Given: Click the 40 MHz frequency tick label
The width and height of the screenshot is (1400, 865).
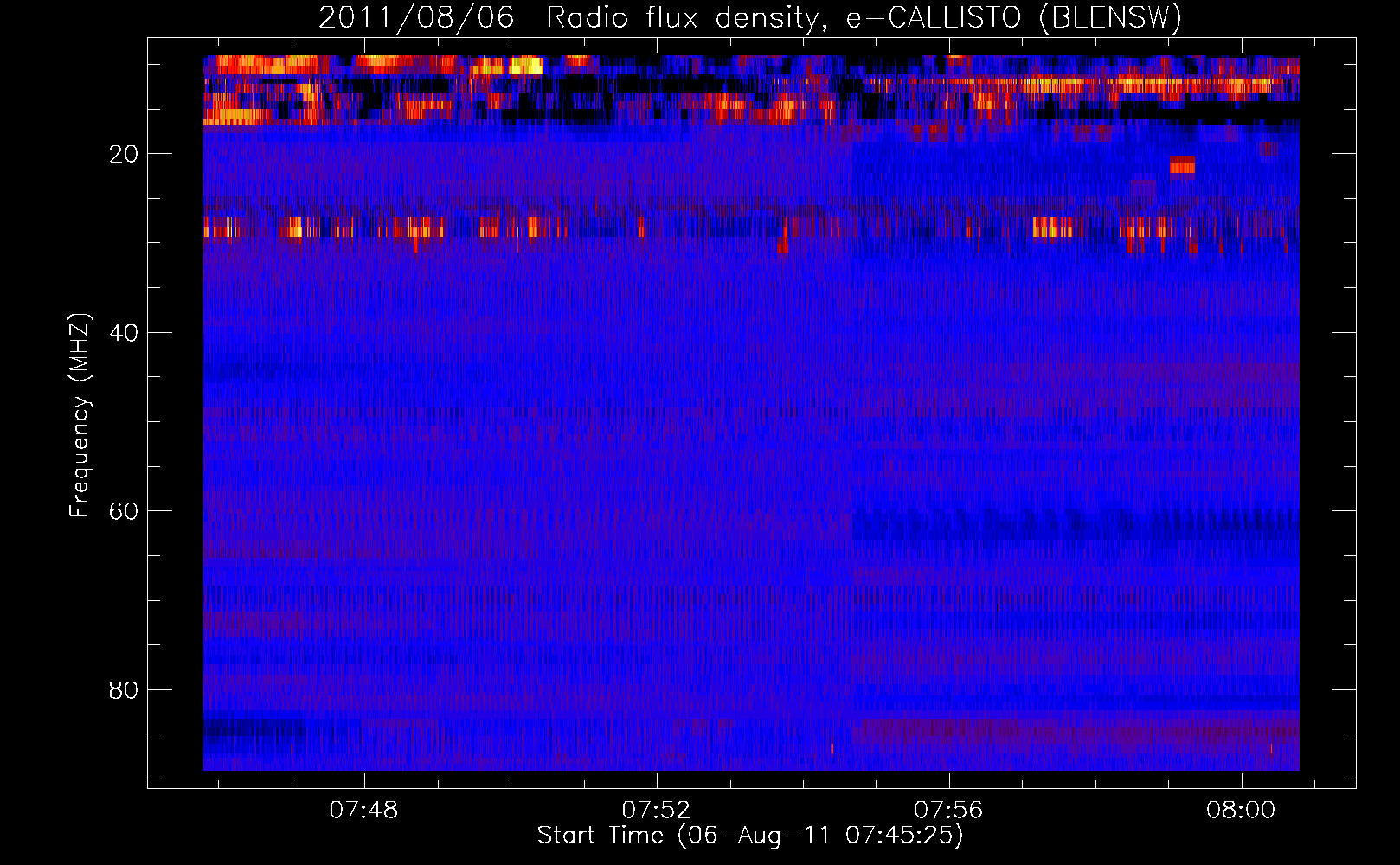Looking at the screenshot, I should point(125,333).
